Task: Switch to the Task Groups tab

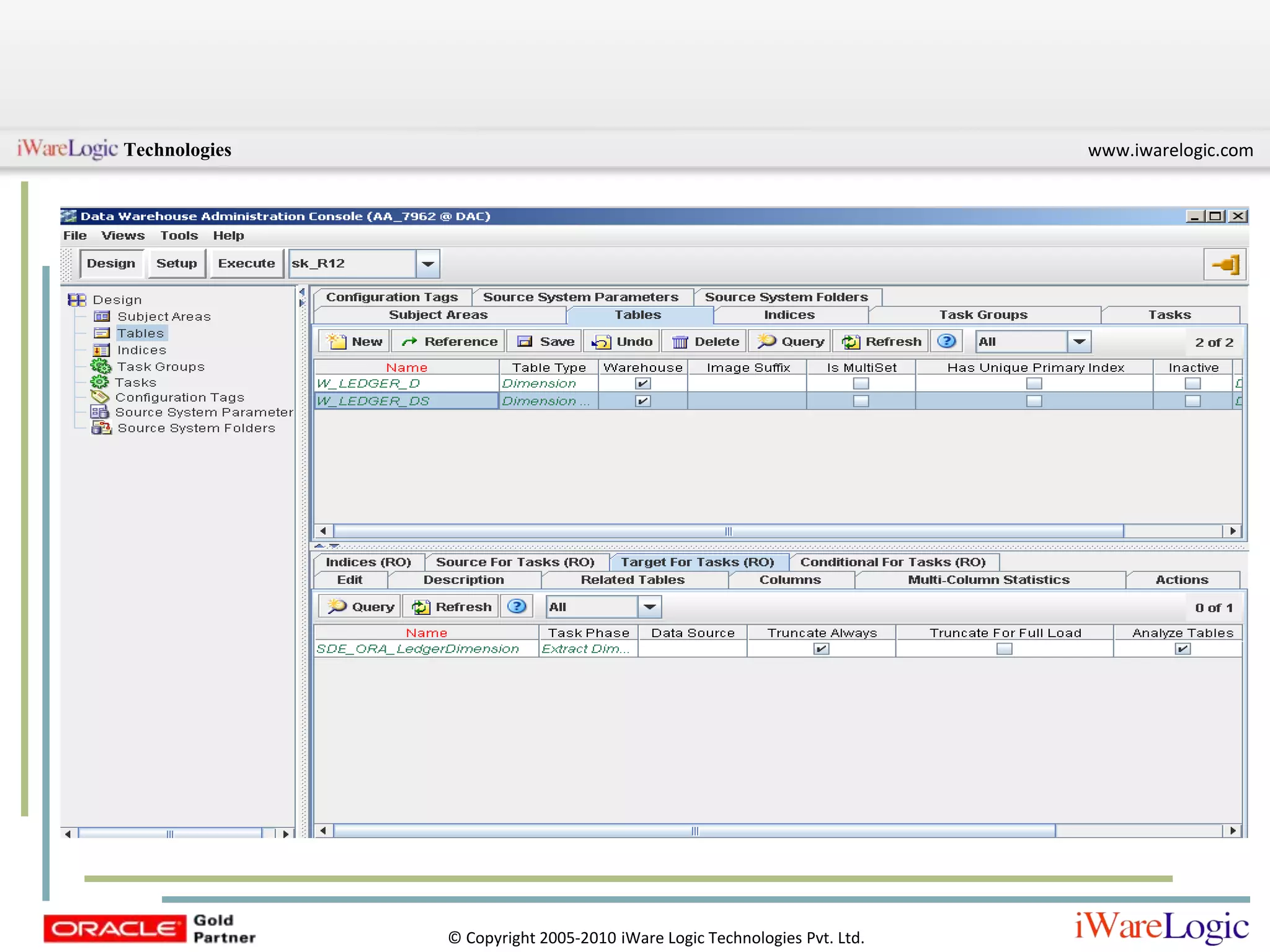Action: (x=983, y=315)
